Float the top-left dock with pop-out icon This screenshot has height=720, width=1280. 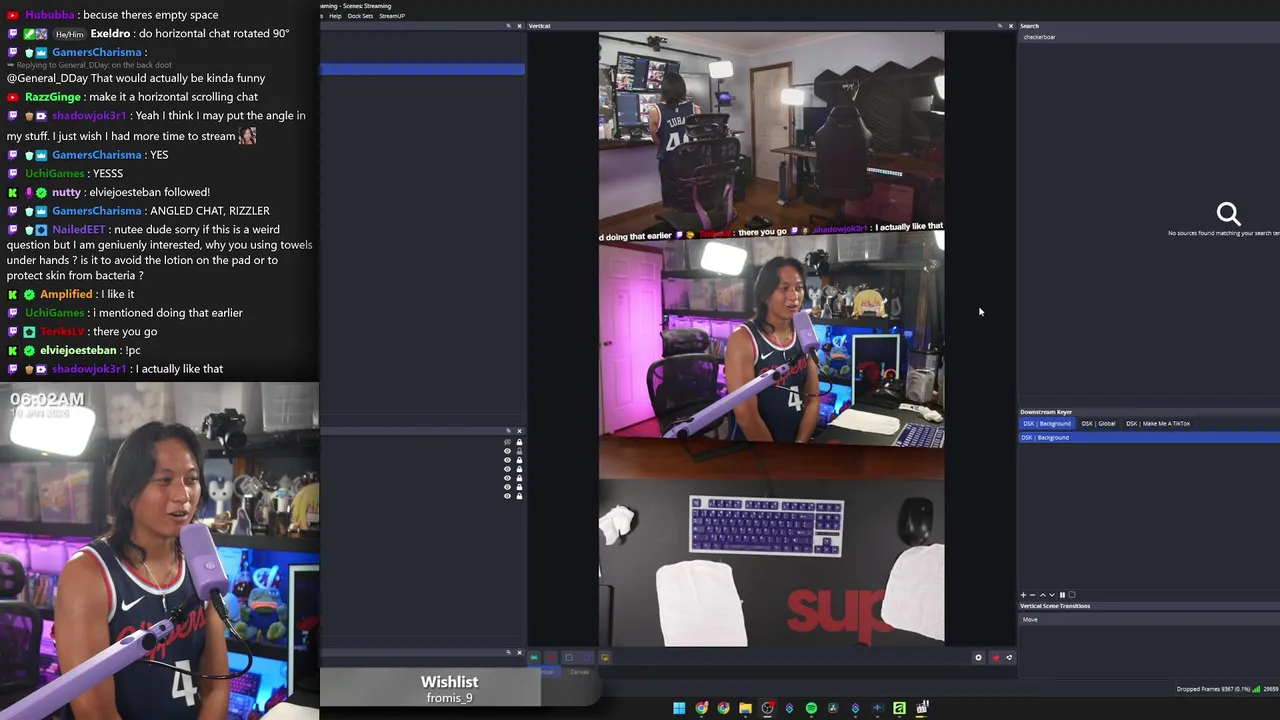click(x=508, y=25)
